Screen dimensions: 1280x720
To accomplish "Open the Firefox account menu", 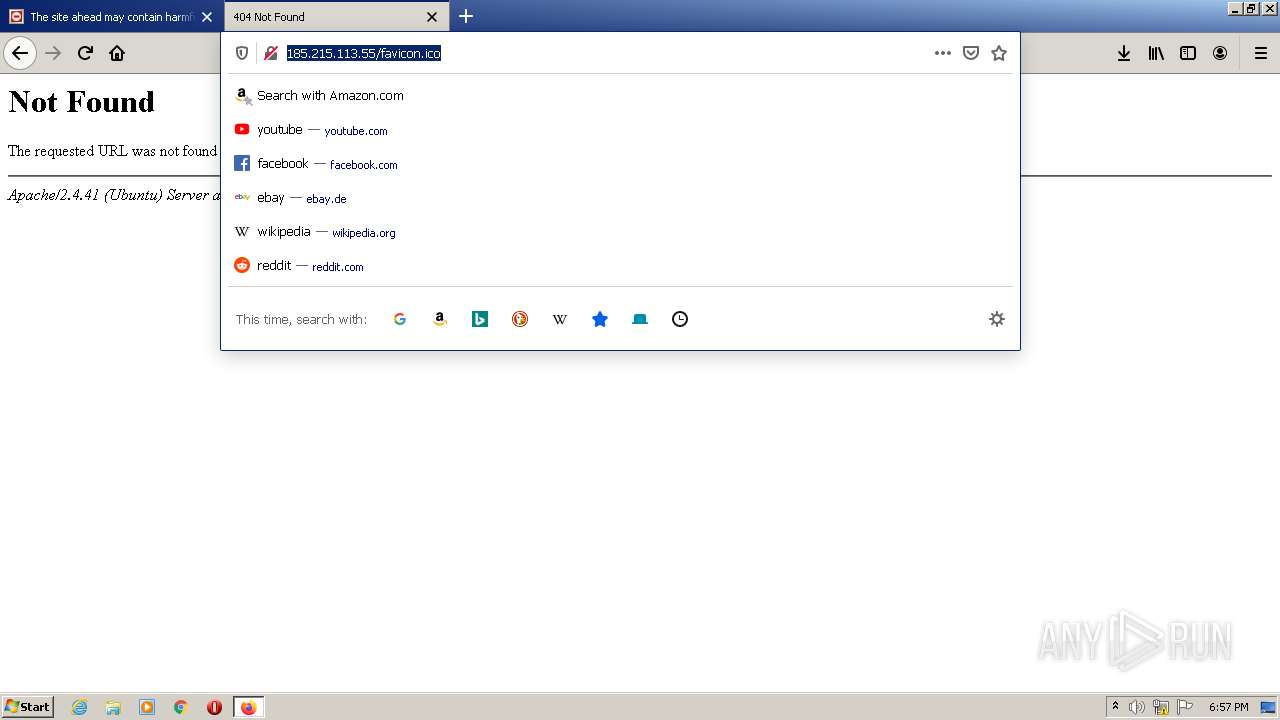I will (x=1220, y=53).
